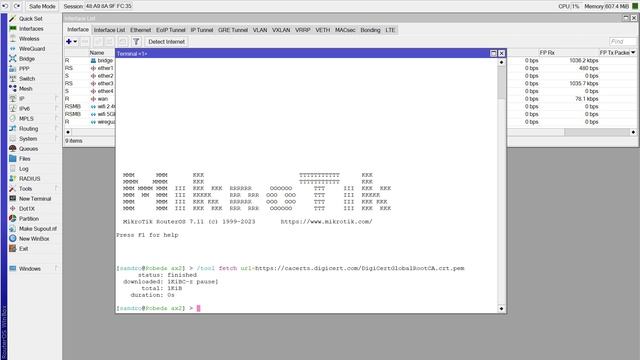
Task: Switch to IP Tunnel tab
Action: [202, 30]
